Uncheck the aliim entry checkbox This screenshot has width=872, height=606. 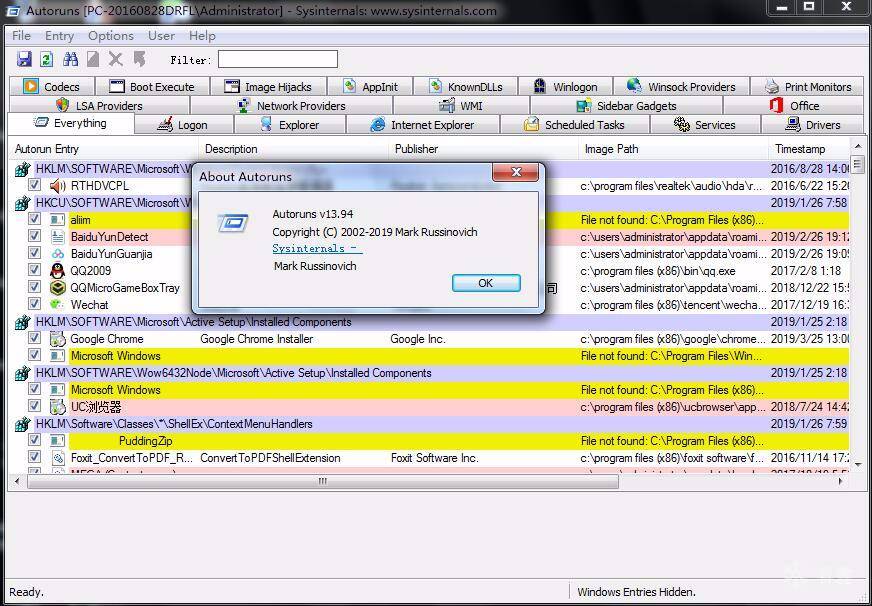pos(34,219)
